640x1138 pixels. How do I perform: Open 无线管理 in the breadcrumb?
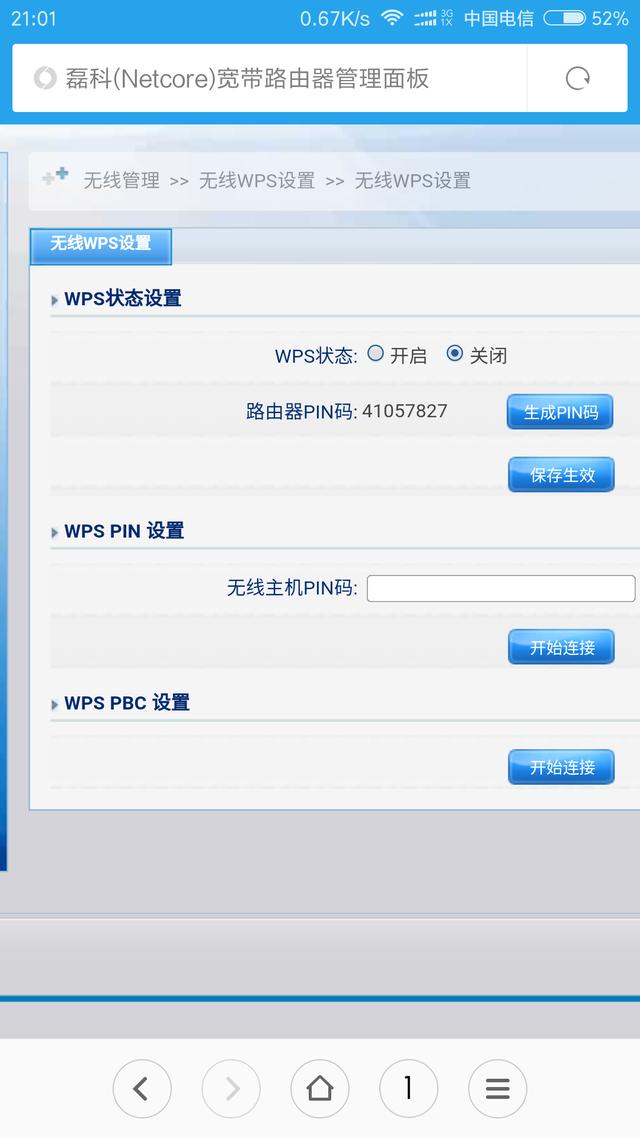(121, 180)
